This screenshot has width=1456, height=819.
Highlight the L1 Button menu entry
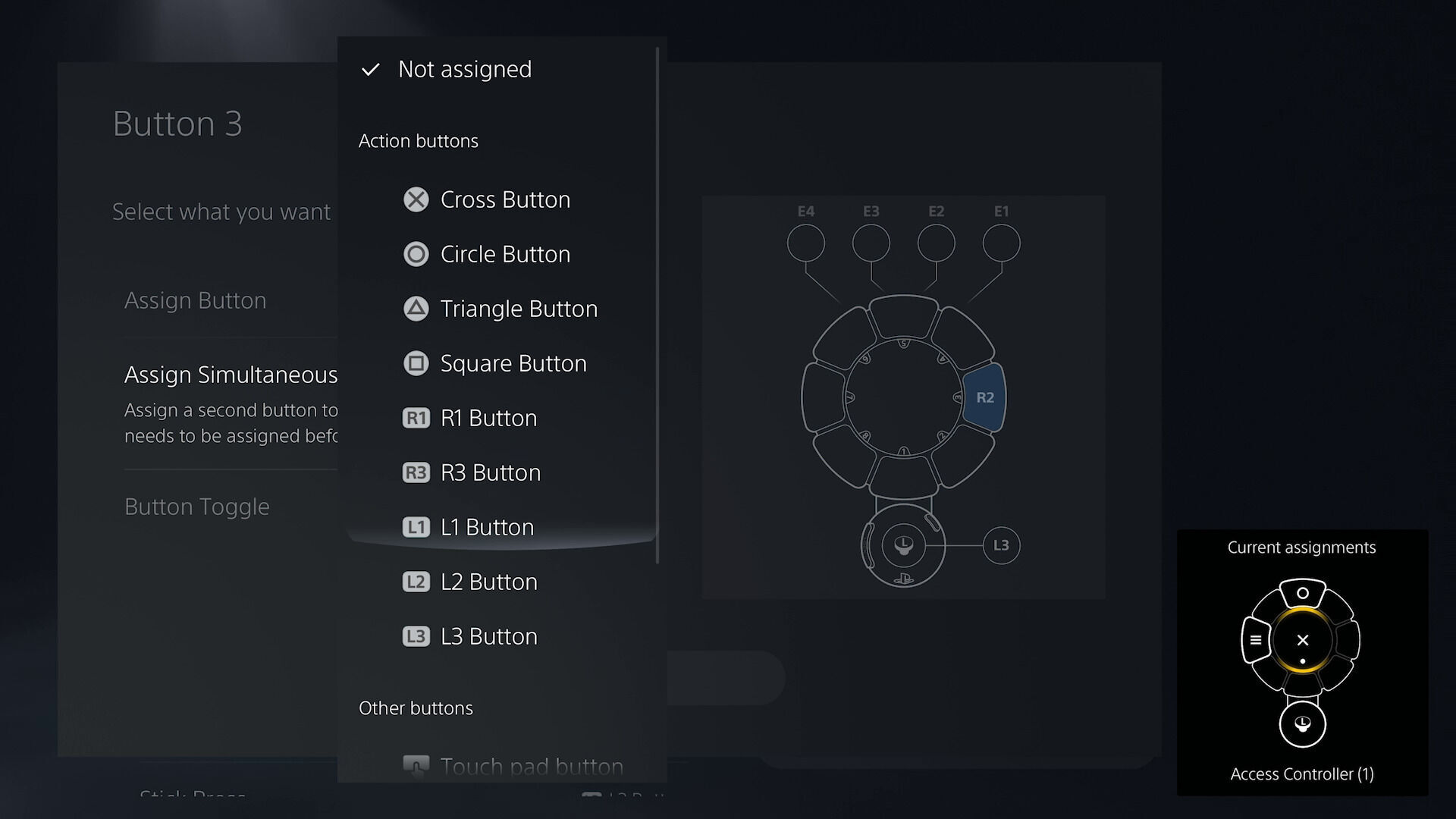point(487,527)
